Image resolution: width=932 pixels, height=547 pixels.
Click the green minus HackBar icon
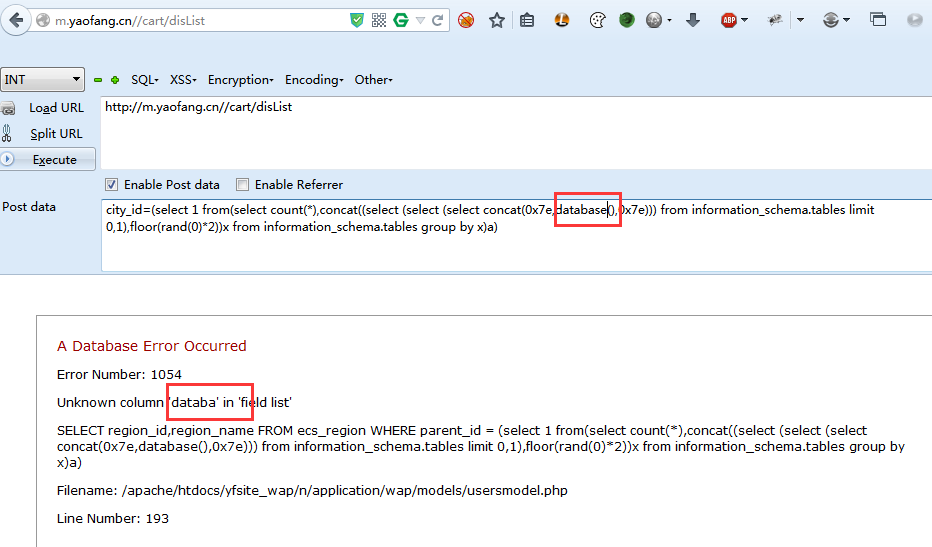(98, 80)
